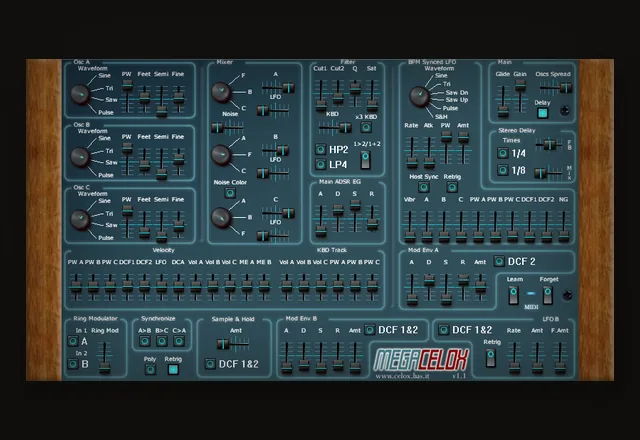Screen dimensions: 640x440
Task: Click the Main ADSR Sustain slider
Action: click(x=355, y=216)
